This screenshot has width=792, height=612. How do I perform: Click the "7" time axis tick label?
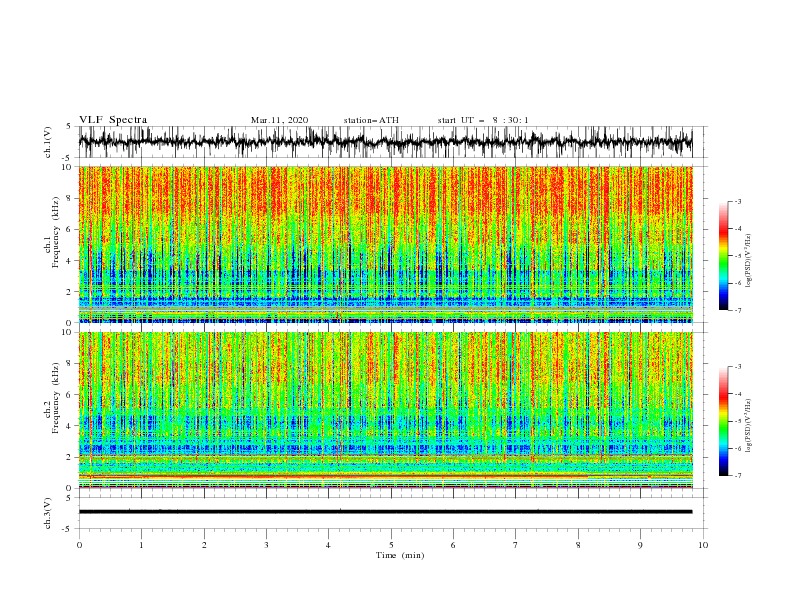pos(516,545)
